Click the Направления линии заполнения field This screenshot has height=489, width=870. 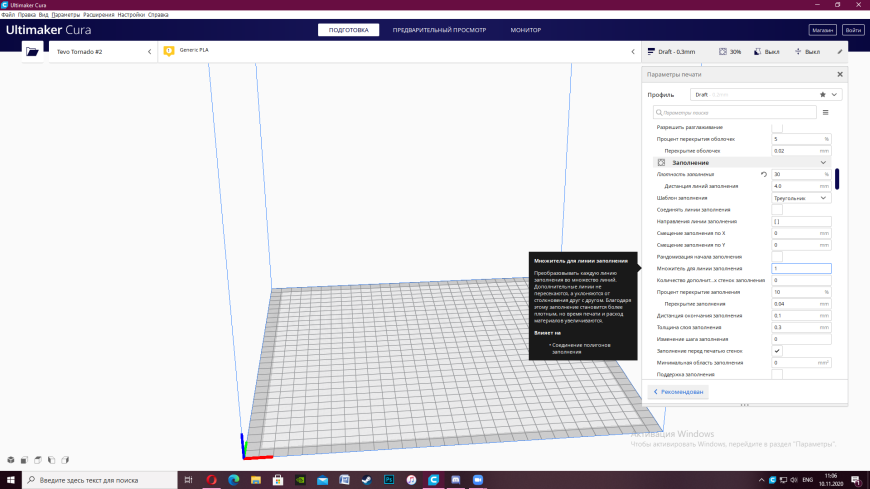click(x=801, y=221)
